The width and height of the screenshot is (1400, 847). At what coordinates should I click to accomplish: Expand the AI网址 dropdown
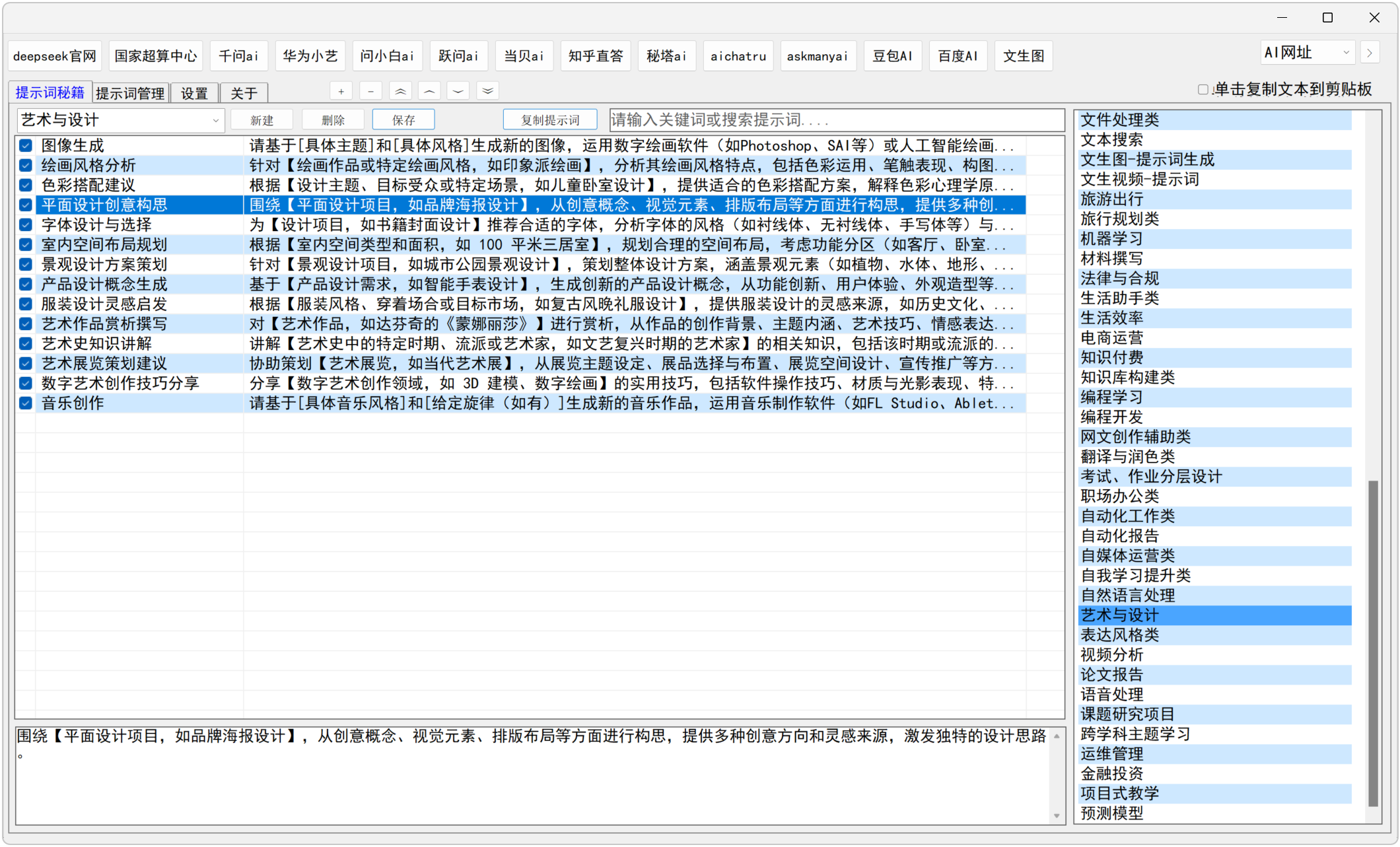[x=1308, y=53]
